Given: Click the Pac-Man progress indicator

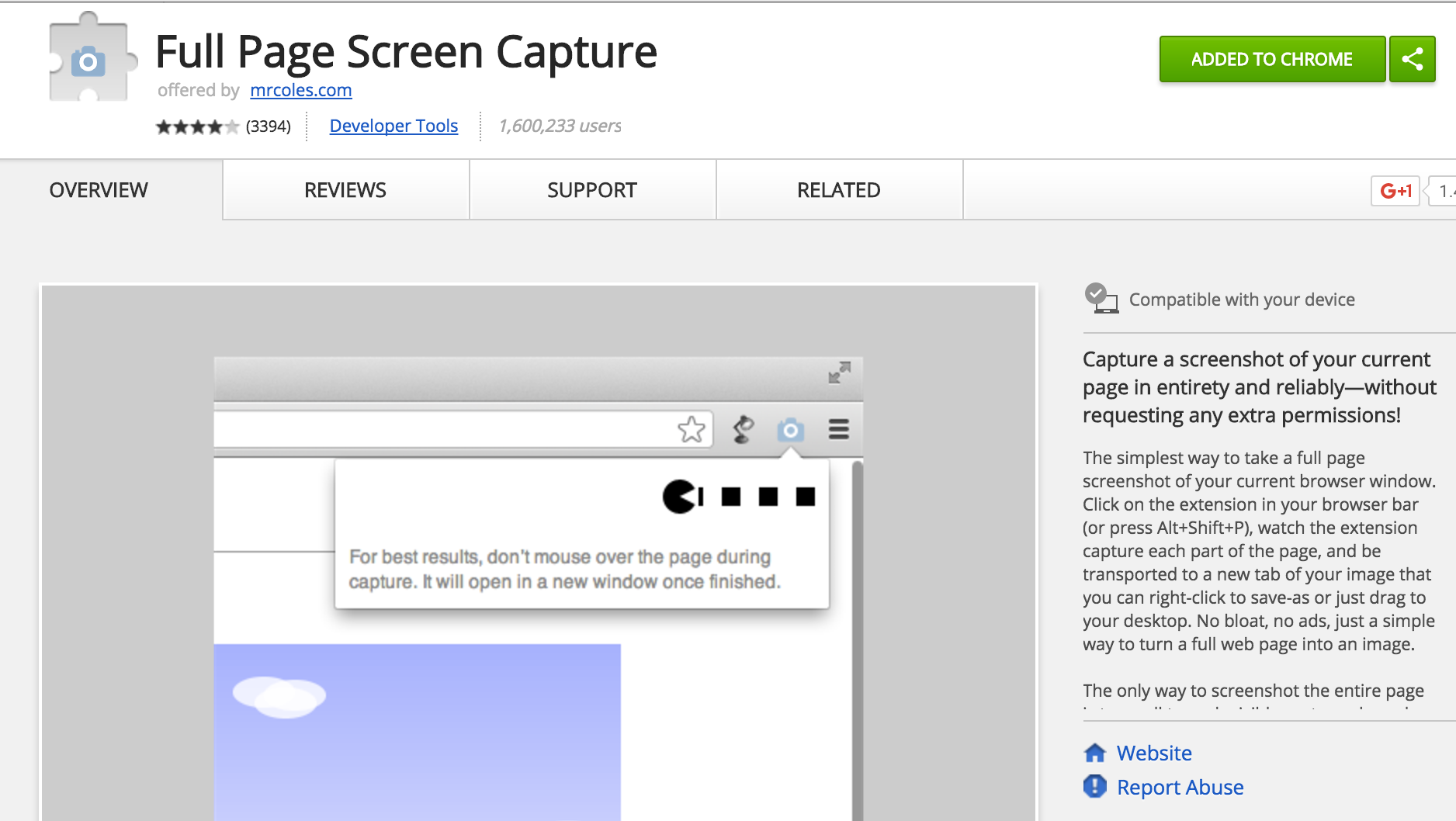Looking at the screenshot, I should click(738, 497).
